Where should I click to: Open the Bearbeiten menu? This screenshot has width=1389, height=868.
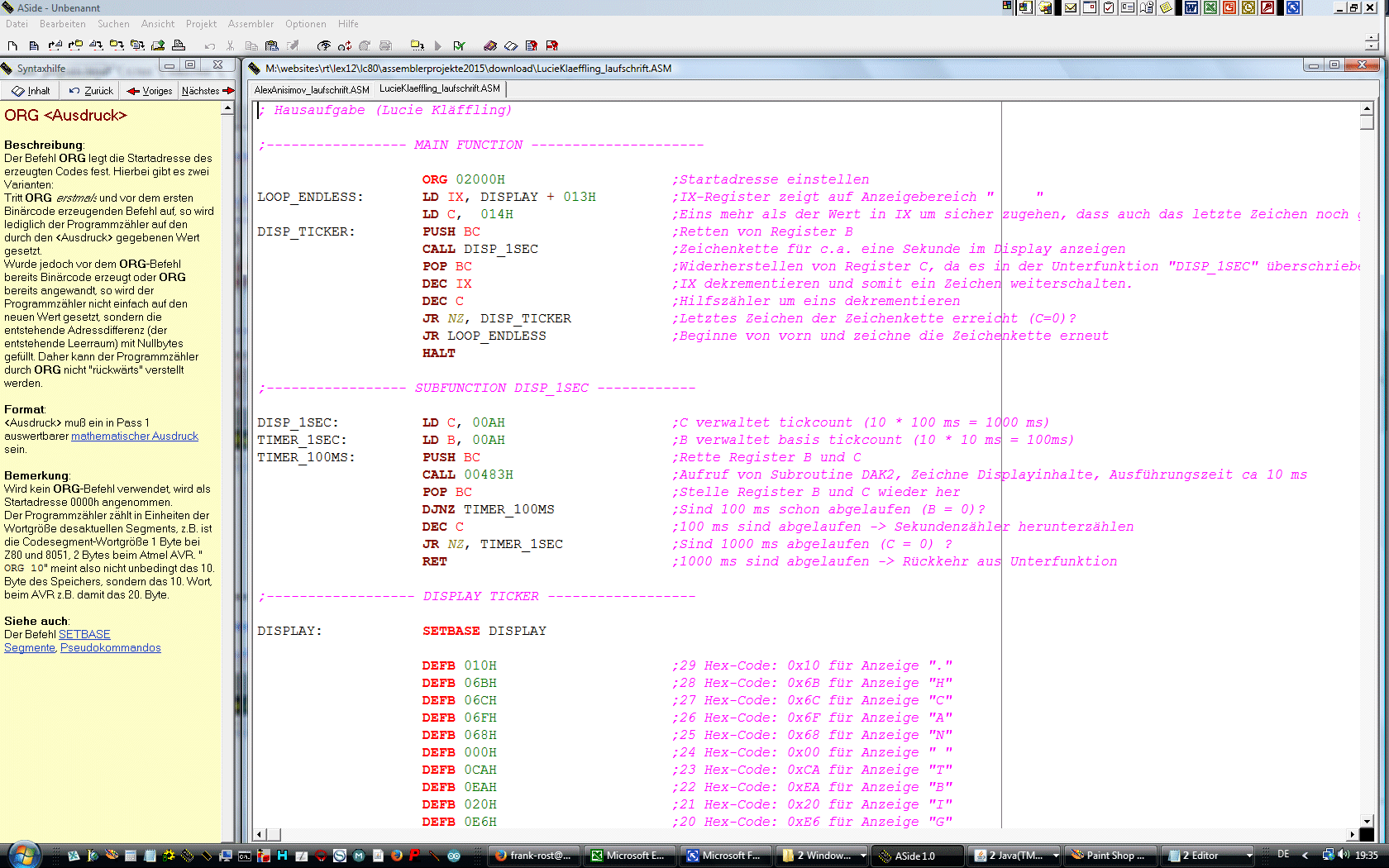tap(63, 24)
